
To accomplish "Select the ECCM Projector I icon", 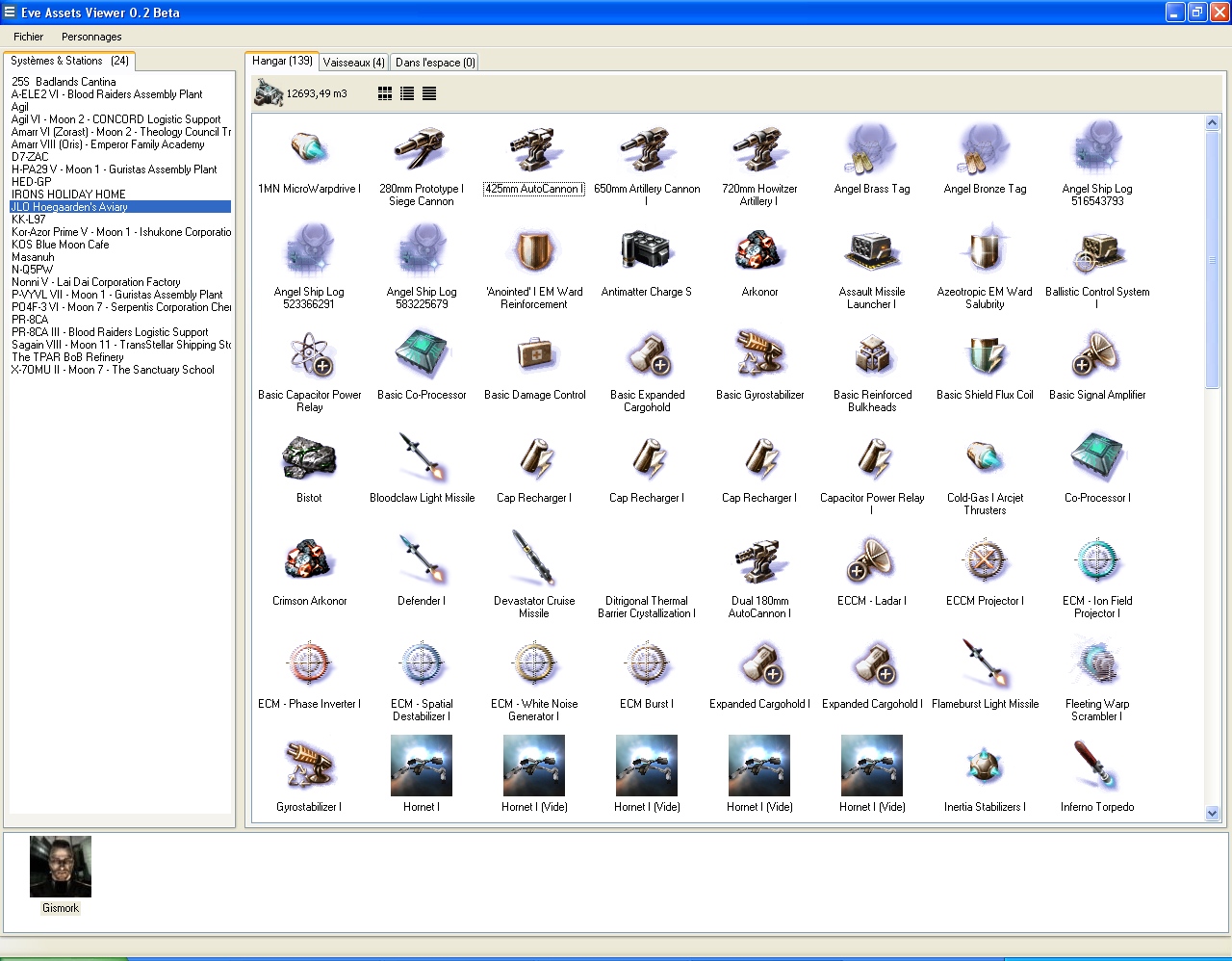I will pyautogui.click(x=985, y=561).
